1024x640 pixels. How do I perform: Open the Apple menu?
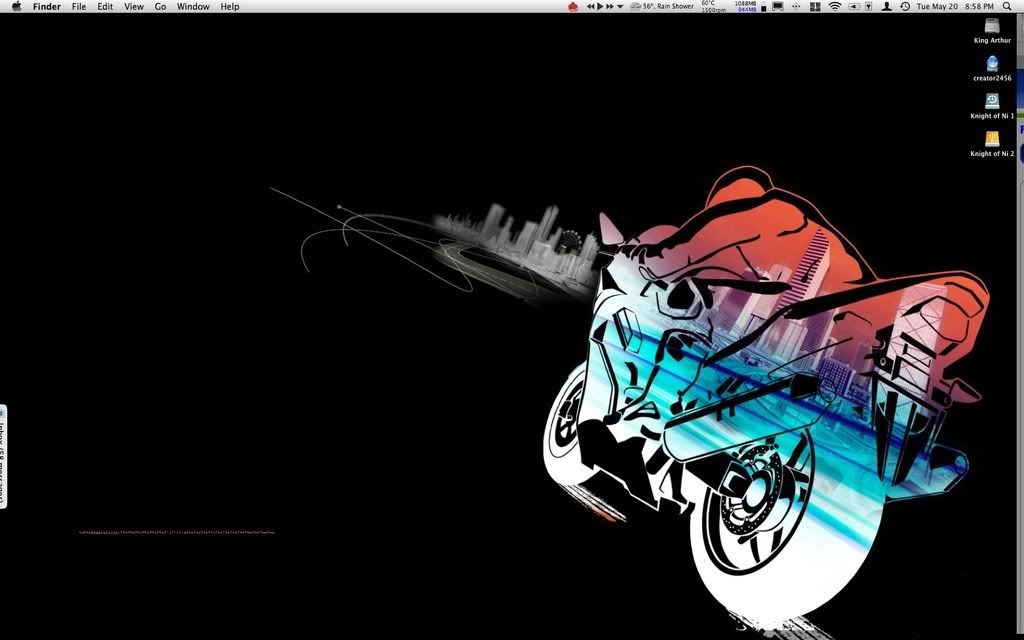(15, 6)
